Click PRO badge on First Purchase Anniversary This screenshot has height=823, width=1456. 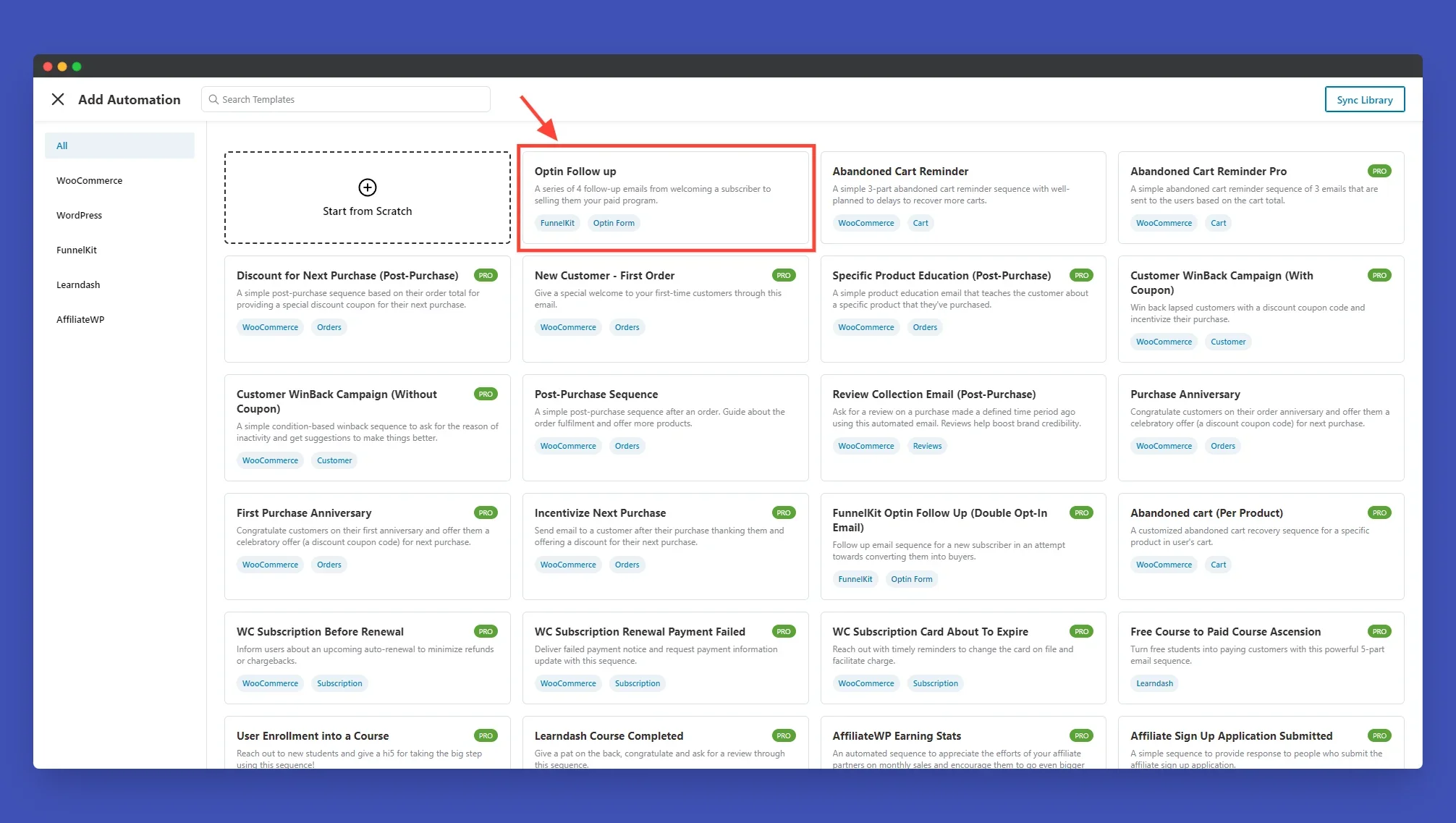(x=486, y=513)
